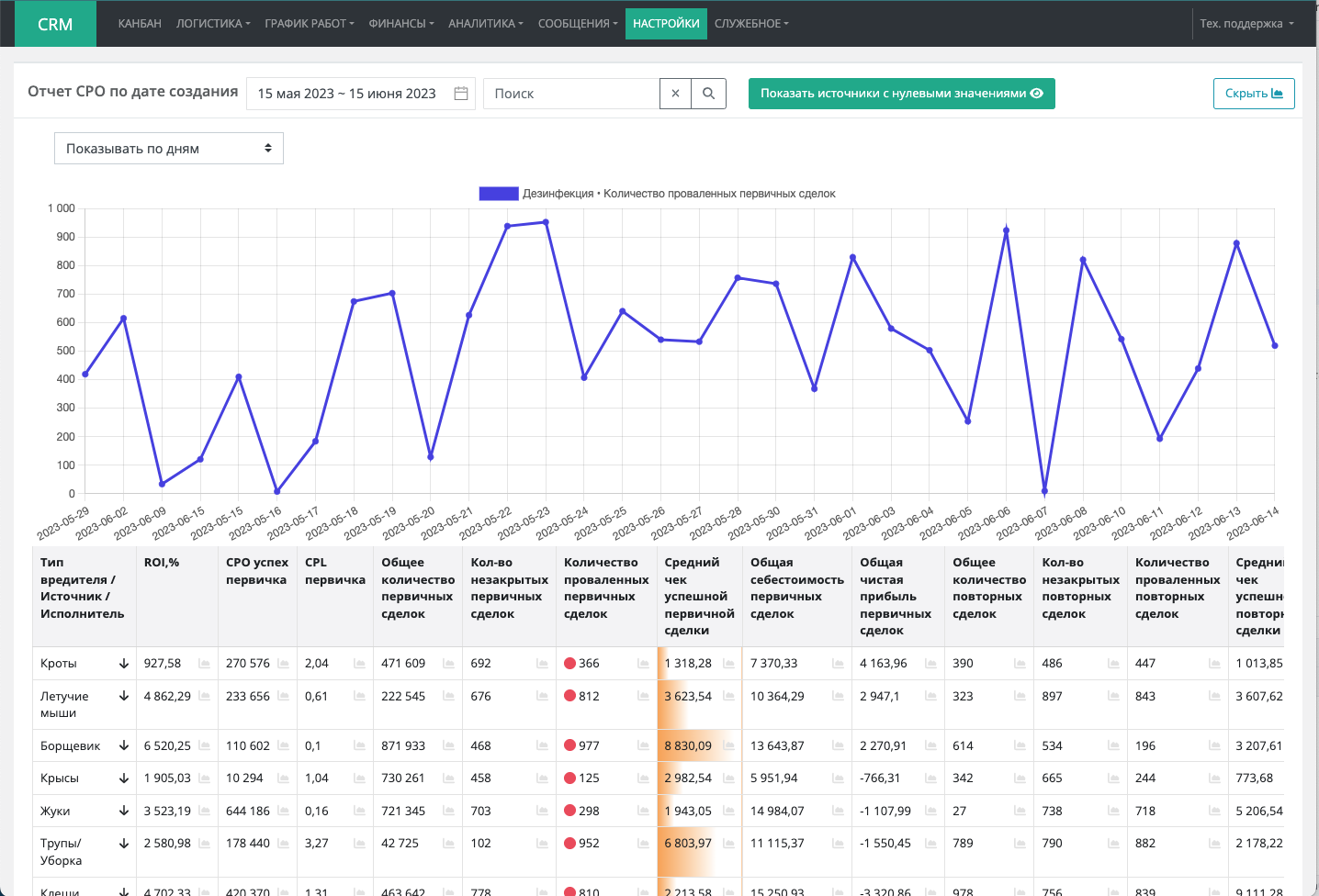
Task: Open the Финансы menu dropdown
Action: (x=400, y=24)
